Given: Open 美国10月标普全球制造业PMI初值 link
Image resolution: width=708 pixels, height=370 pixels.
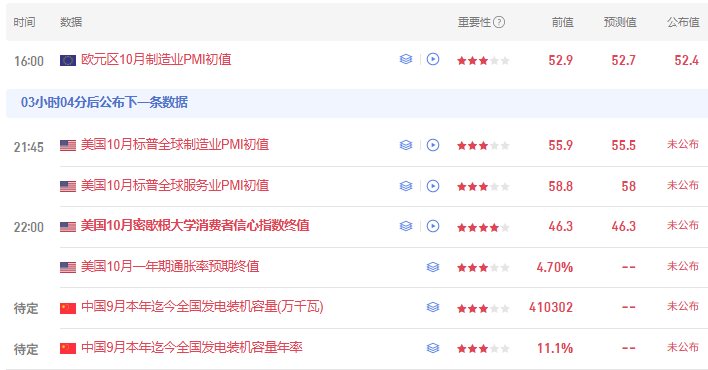Looking at the screenshot, I should point(175,145).
